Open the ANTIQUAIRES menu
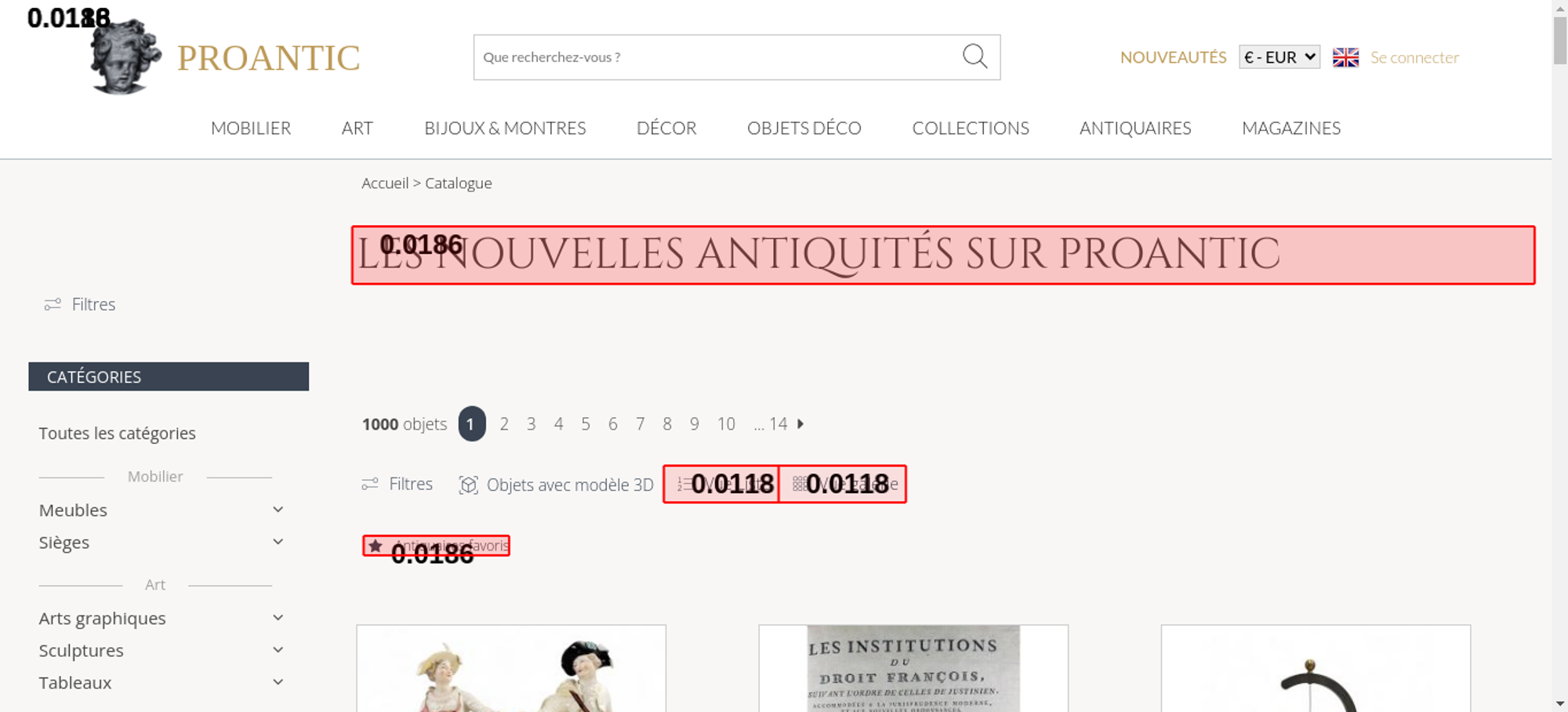Screen dimensions: 1568x712 (1135, 128)
